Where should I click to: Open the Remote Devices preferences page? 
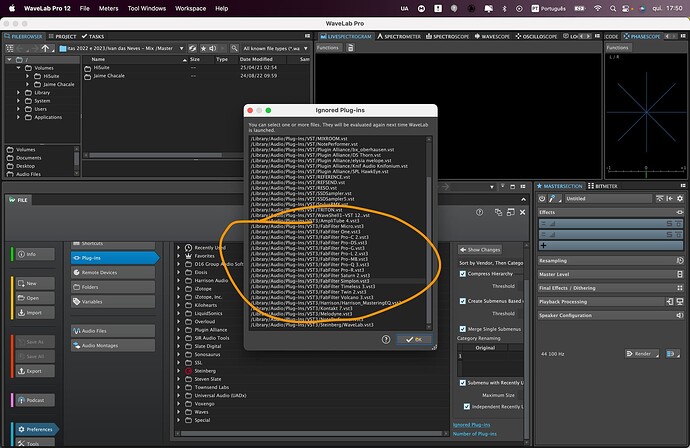113,272
